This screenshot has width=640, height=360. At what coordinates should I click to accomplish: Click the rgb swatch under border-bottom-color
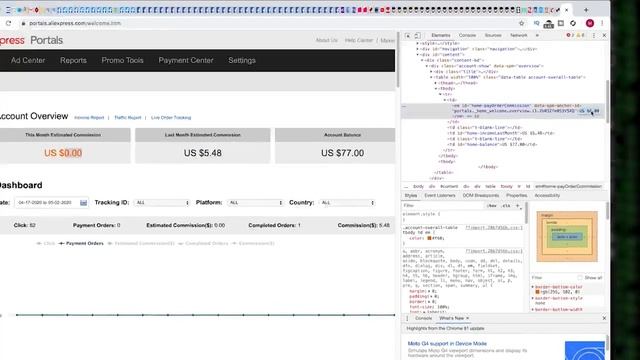(x=538, y=292)
